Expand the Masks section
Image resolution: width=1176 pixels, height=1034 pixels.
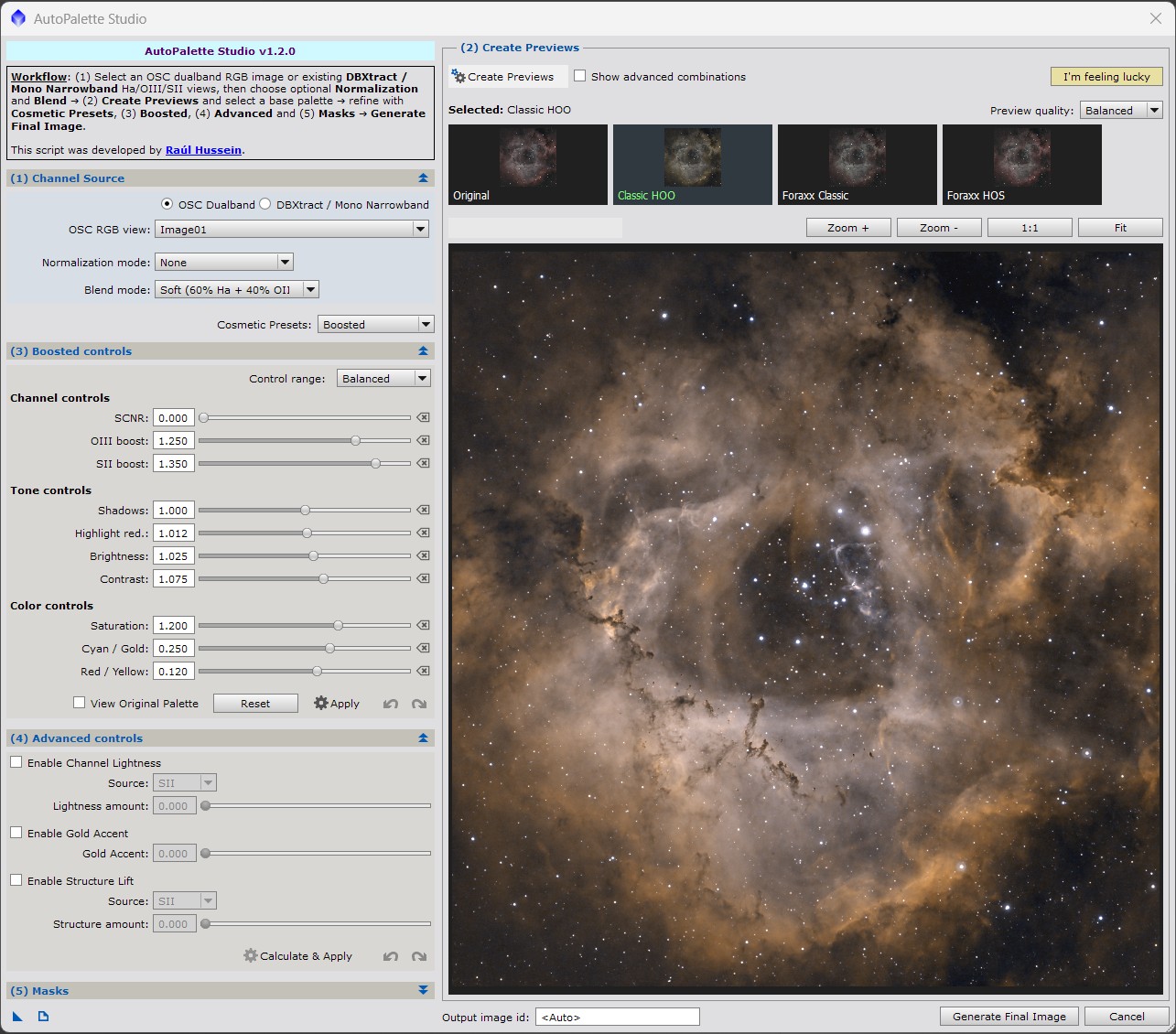coord(423,991)
